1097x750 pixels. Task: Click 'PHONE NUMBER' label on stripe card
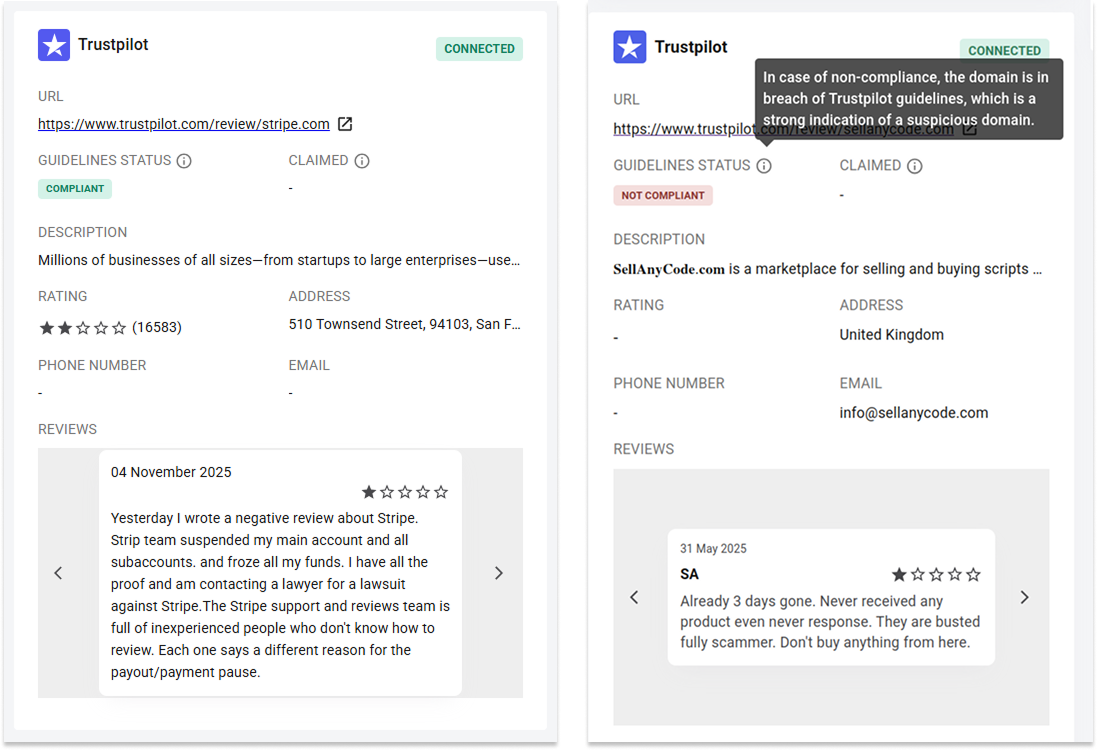(x=92, y=365)
